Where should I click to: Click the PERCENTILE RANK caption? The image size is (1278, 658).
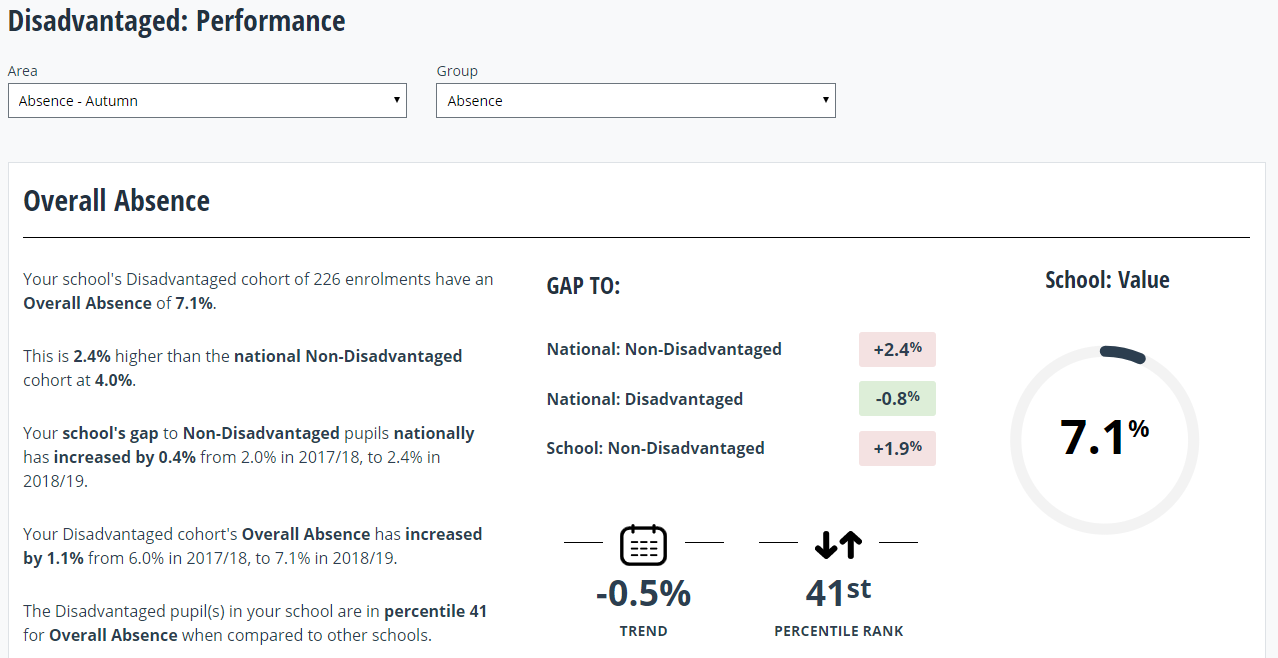838,631
